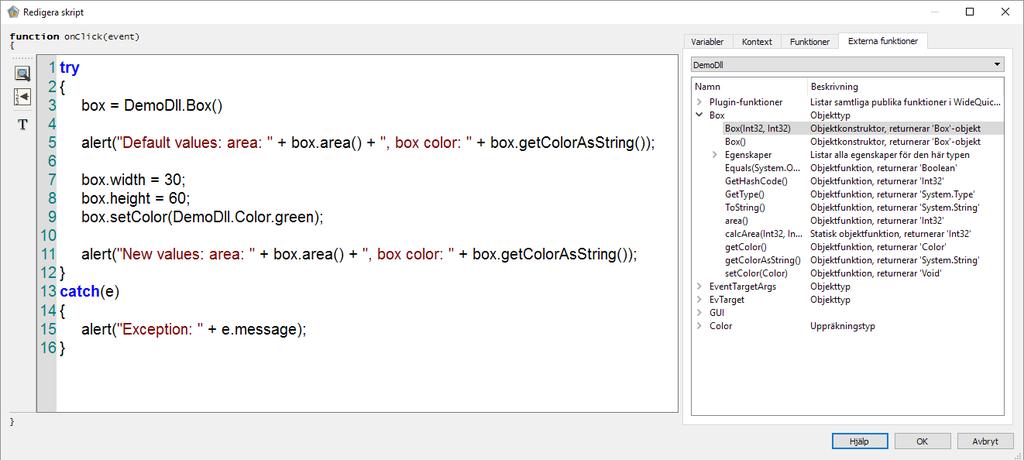Click the go-to-line arrow icon in the sidebar

tap(23, 97)
